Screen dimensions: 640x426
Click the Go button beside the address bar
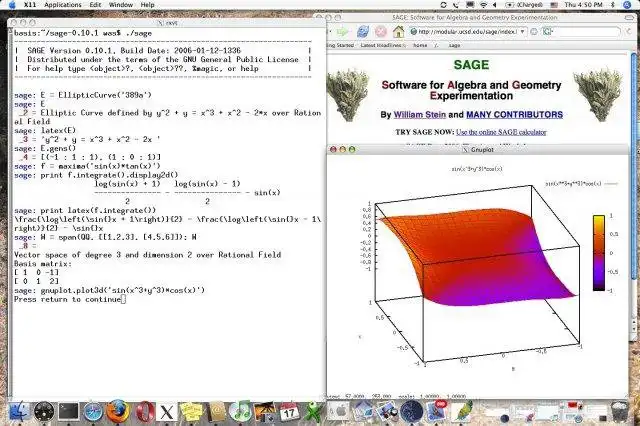(x=534, y=31)
